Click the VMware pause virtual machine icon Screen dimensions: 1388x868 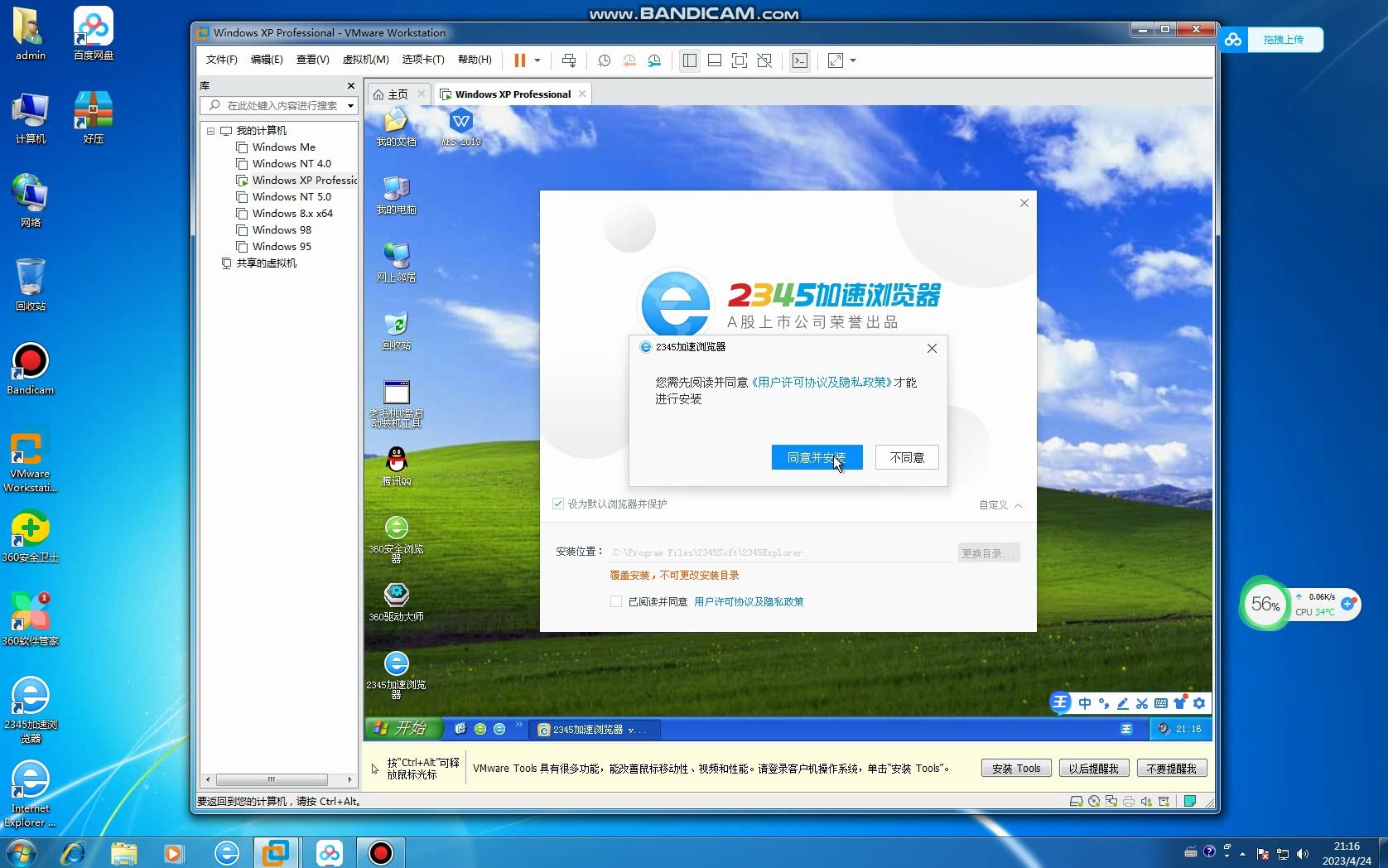520,60
